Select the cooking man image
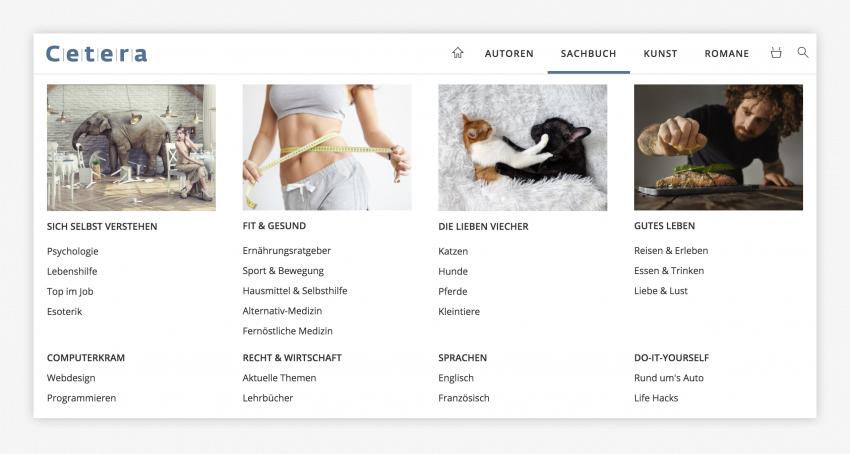This screenshot has height=454, width=850. (x=718, y=148)
